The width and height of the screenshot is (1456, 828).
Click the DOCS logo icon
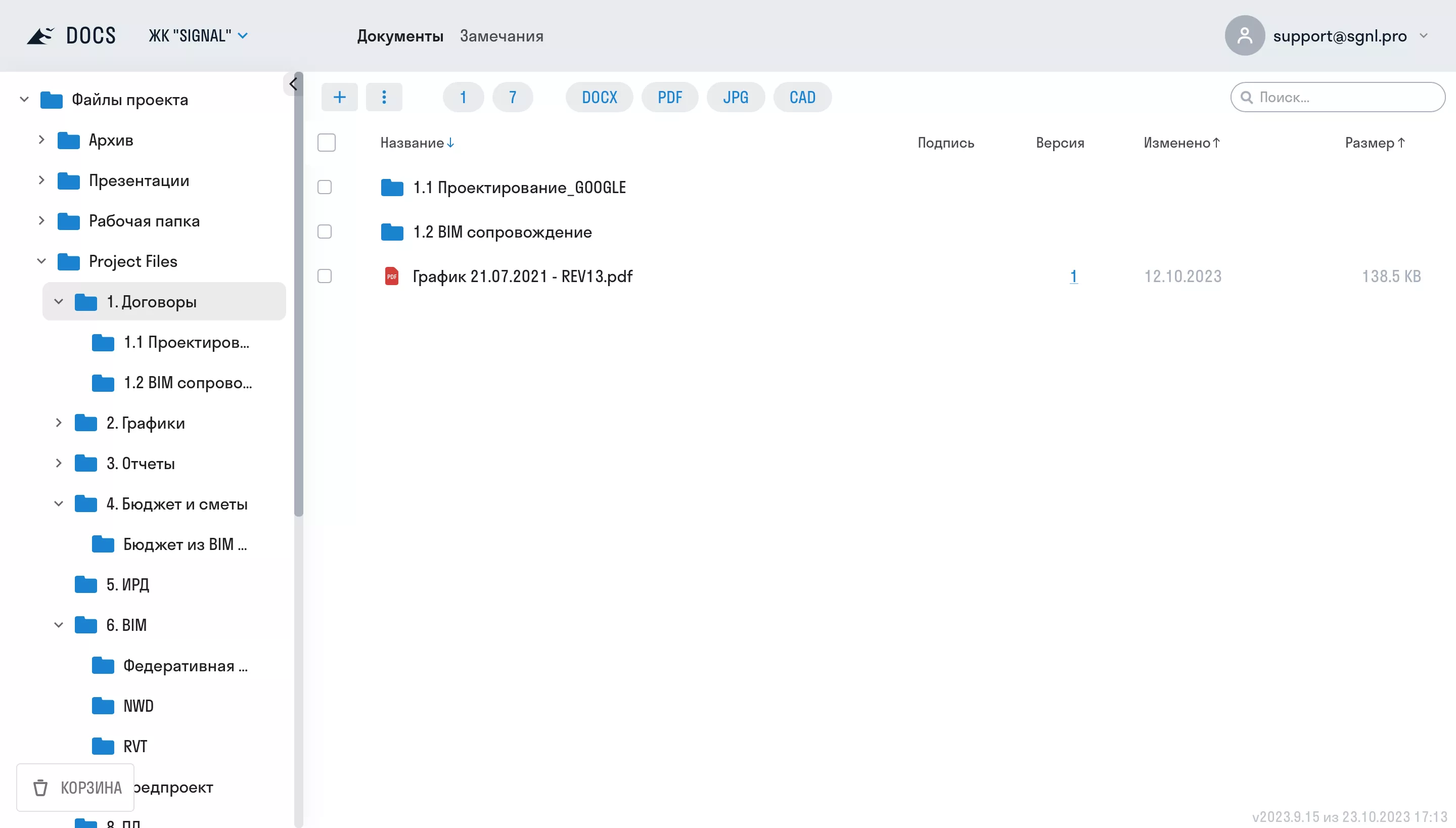tap(40, 35)
